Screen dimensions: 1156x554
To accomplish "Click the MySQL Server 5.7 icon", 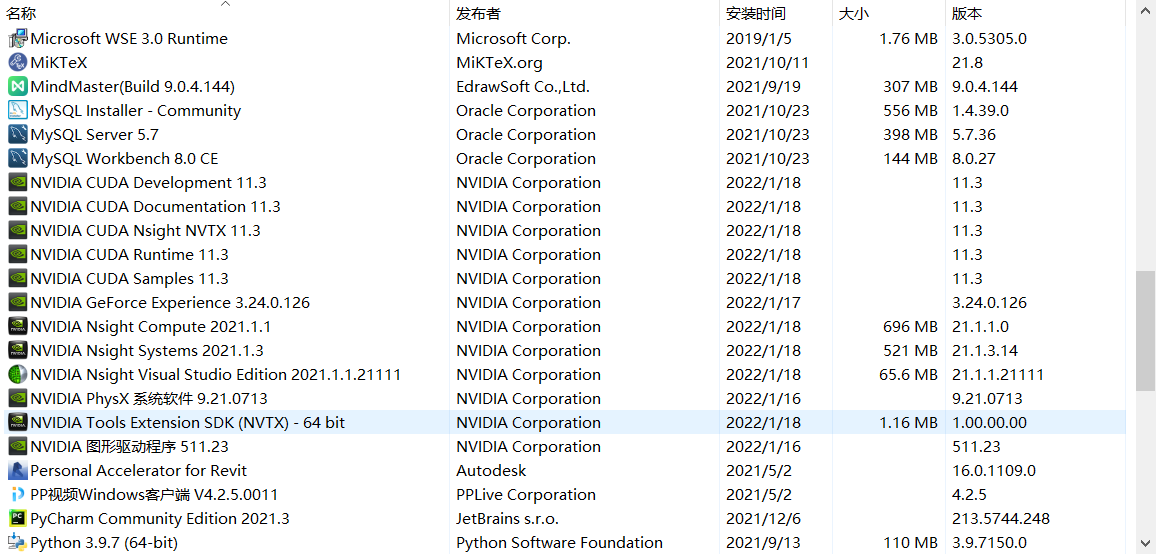I will tap(18, 135).
